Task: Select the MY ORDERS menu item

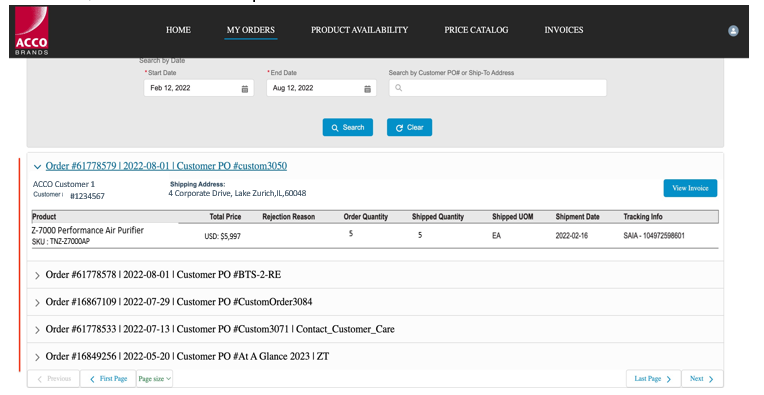Action: click(x=250, y=30)
